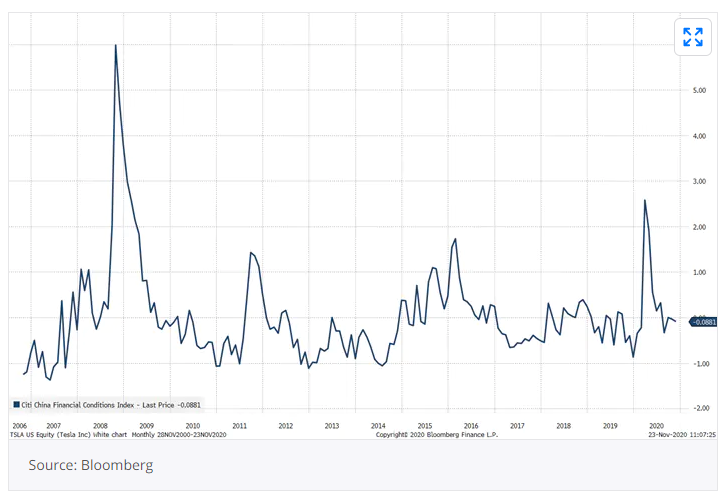723x502 pixels.
Task: Select the 2008 year label on x-axis
Action: tap(100, 425)
